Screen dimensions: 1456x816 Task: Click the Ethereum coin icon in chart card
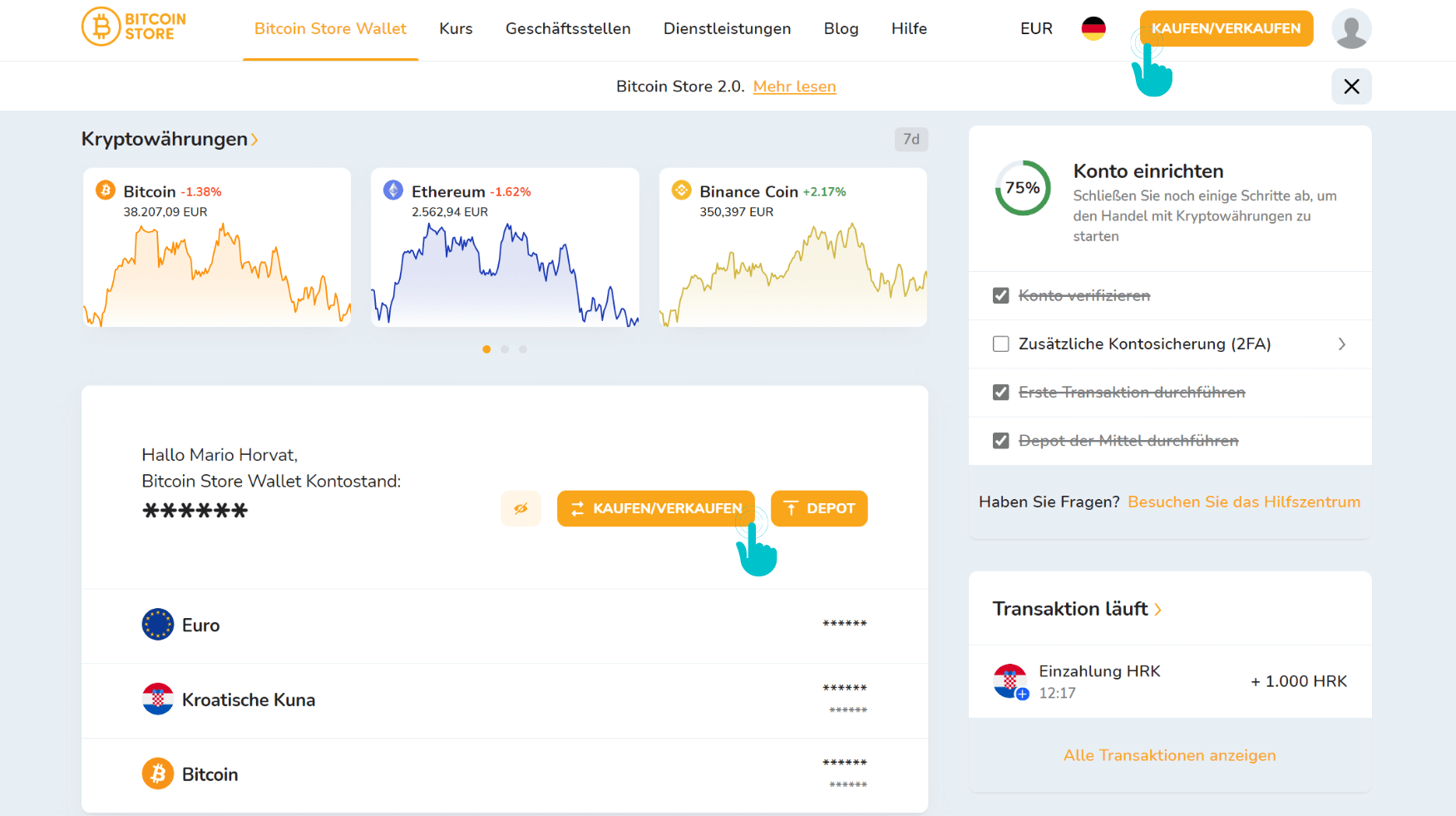pyautogui.click(x=393, y=190)
